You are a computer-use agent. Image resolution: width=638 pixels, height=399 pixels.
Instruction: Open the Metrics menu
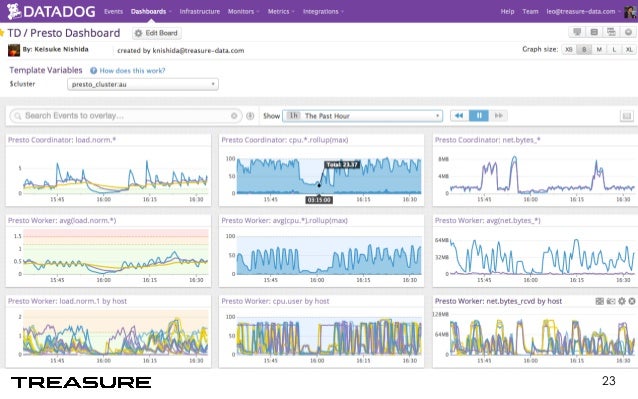click(x=280, y=11)
